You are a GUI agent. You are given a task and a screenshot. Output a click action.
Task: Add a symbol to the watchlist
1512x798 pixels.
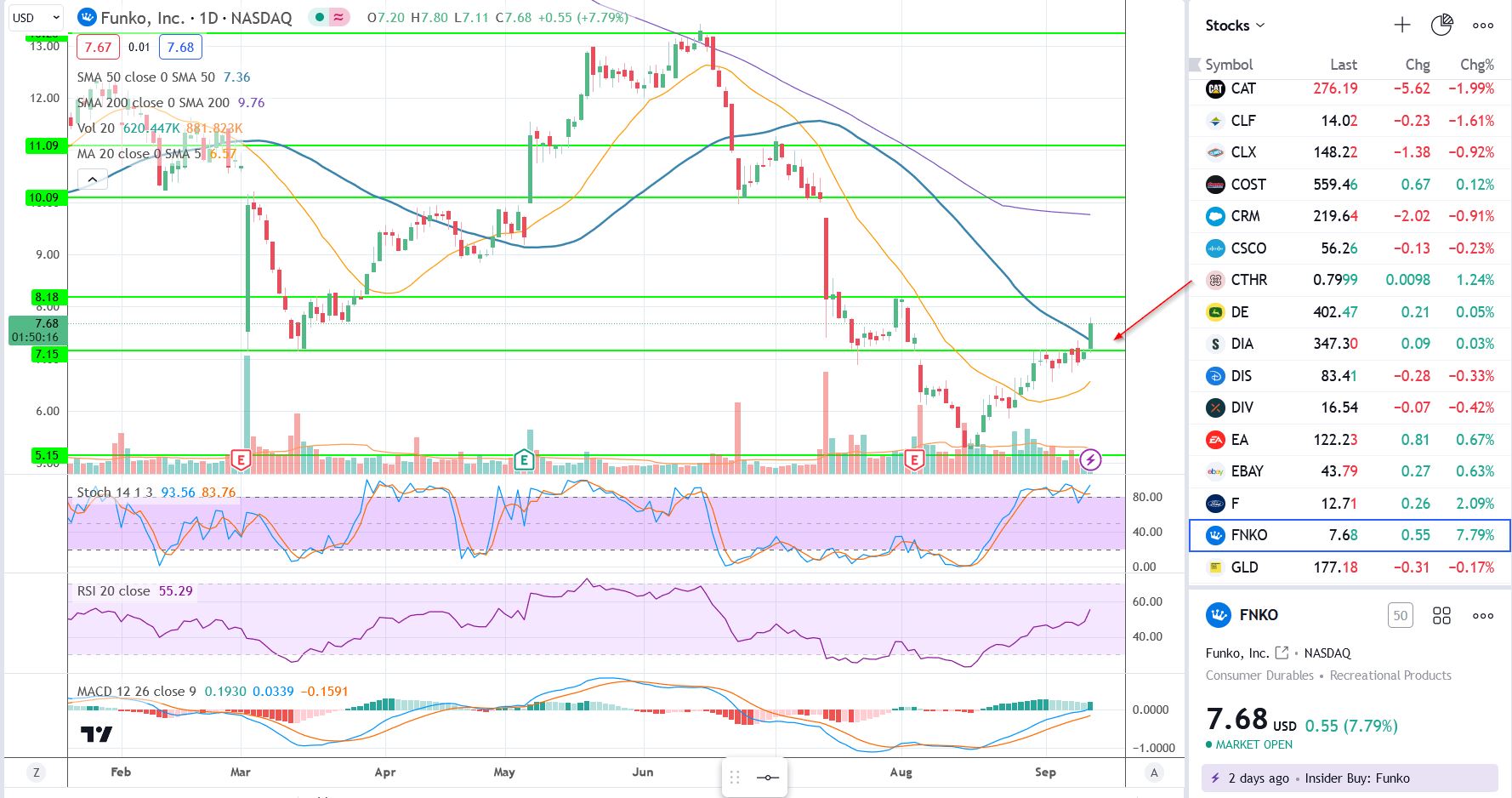pyautogui.click(x=1402, y=26)
